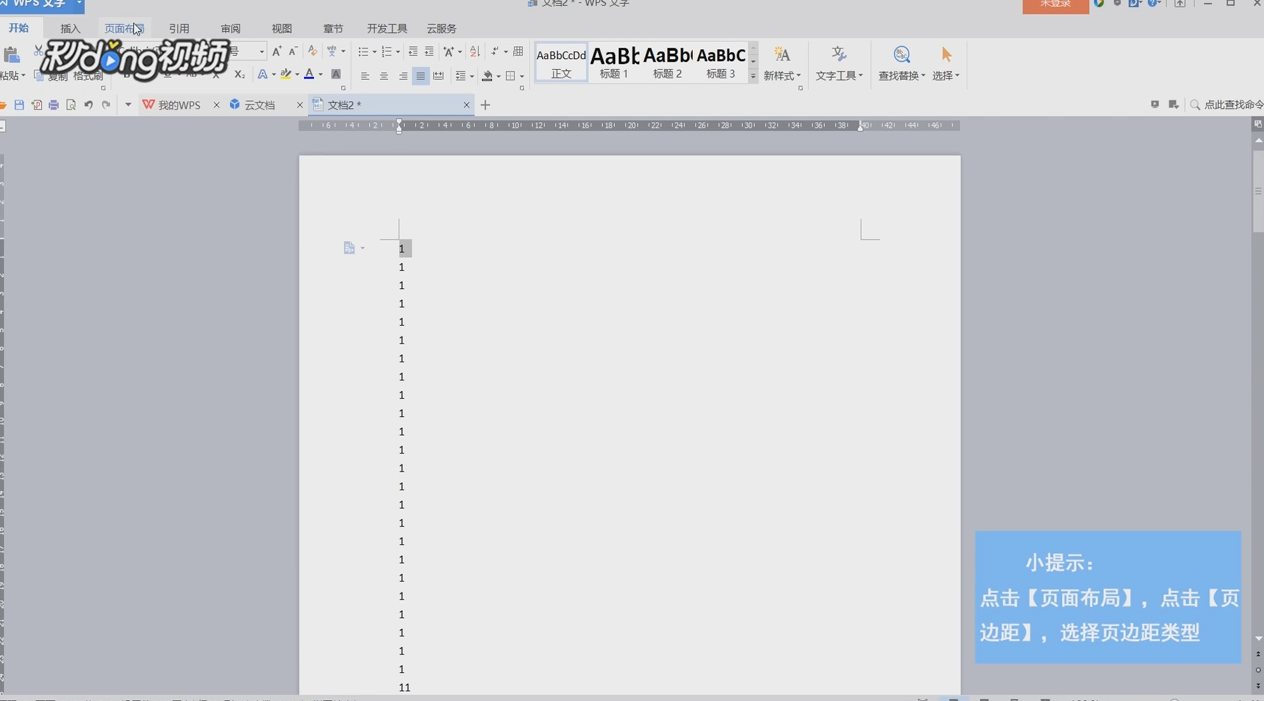The height and width of the screenshot is (701, 1264).
Task: Open 新样式 new style menu
Action: point(782,63)
